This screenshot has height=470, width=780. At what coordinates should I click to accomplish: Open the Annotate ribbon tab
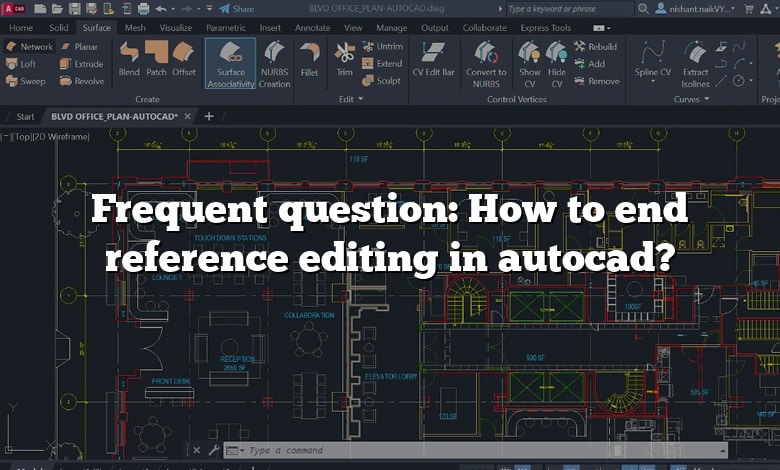(x=312, y=28)
